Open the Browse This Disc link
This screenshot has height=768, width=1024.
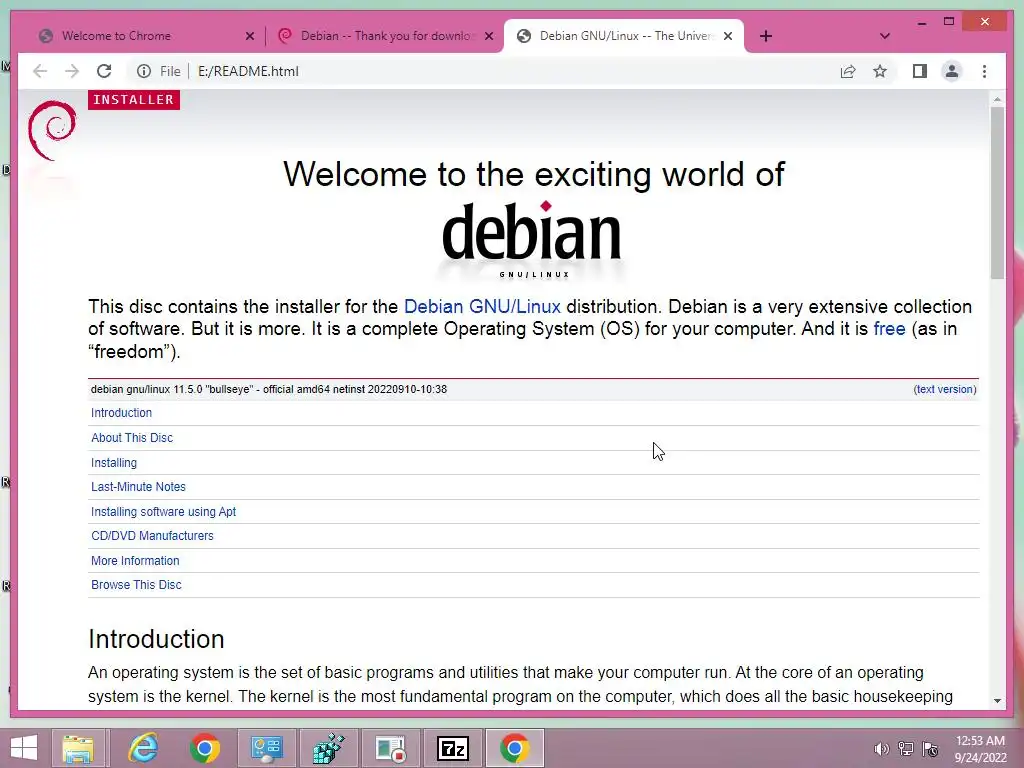136,584
